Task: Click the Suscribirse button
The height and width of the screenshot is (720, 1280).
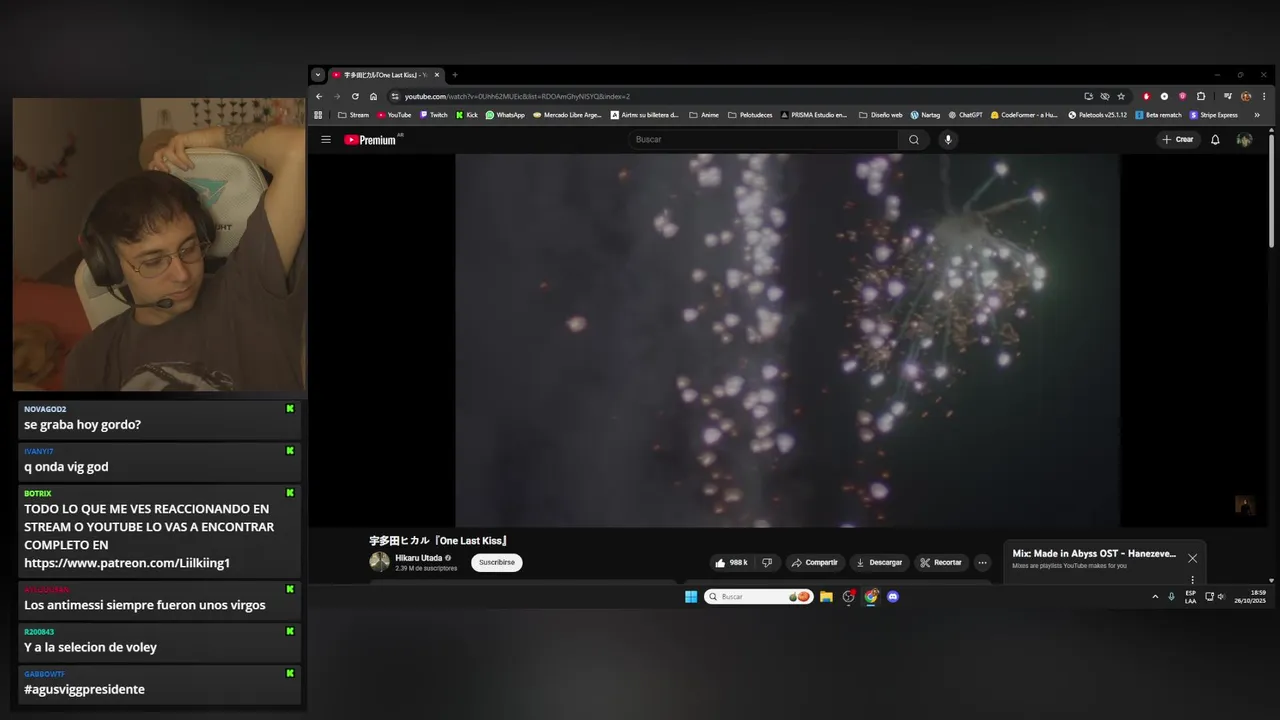Action: pos(497,563)
